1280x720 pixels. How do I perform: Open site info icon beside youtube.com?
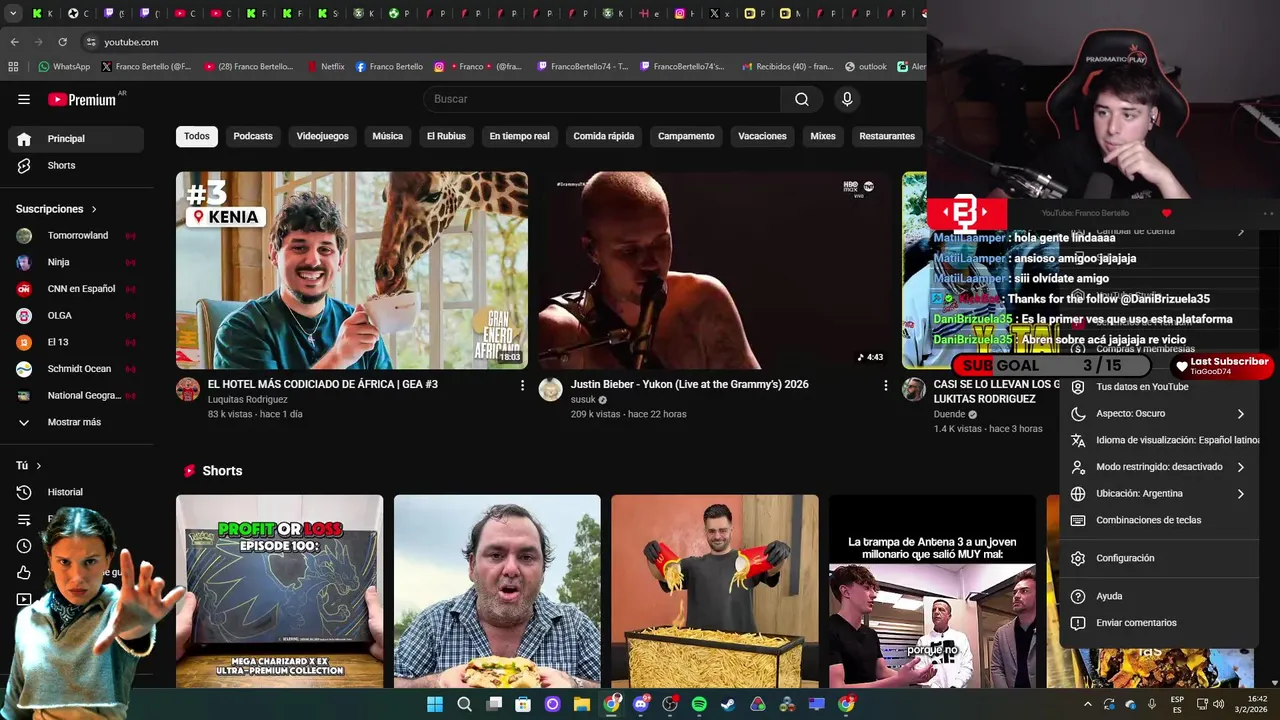coord(91,42)
